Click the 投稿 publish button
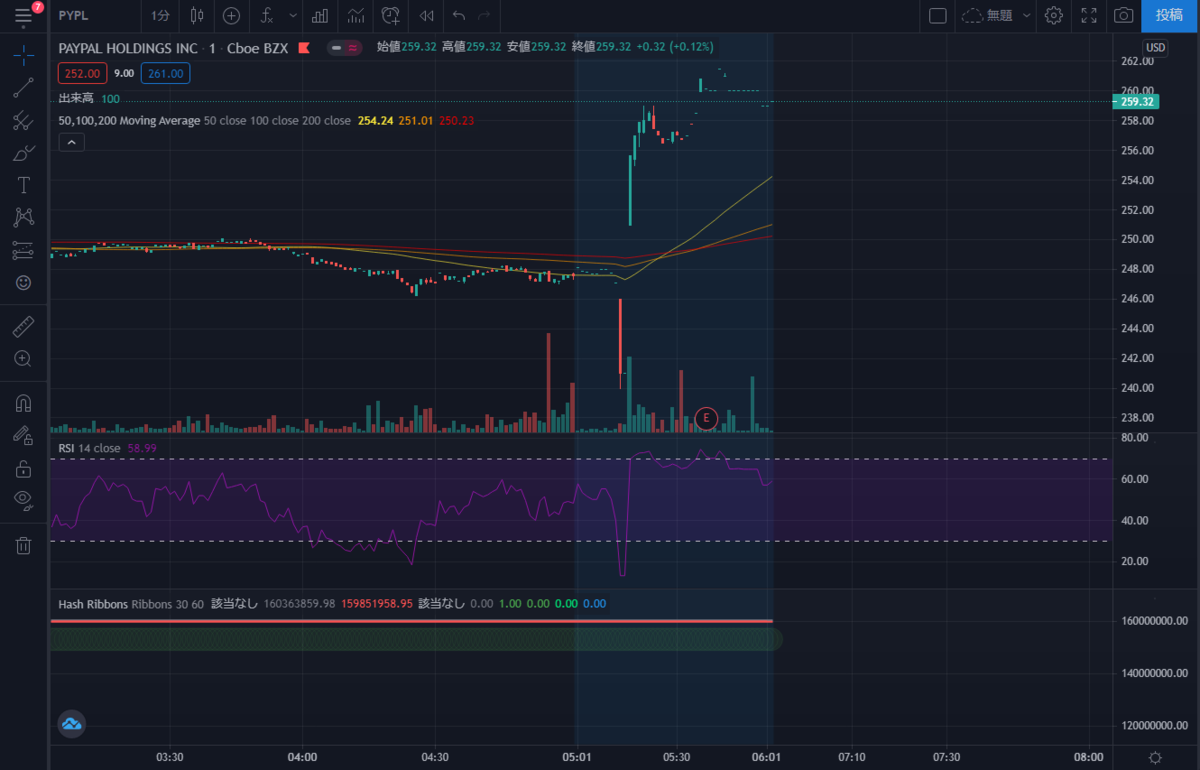The height and width of the screenshot is (770, 1200). [1169, 15]
